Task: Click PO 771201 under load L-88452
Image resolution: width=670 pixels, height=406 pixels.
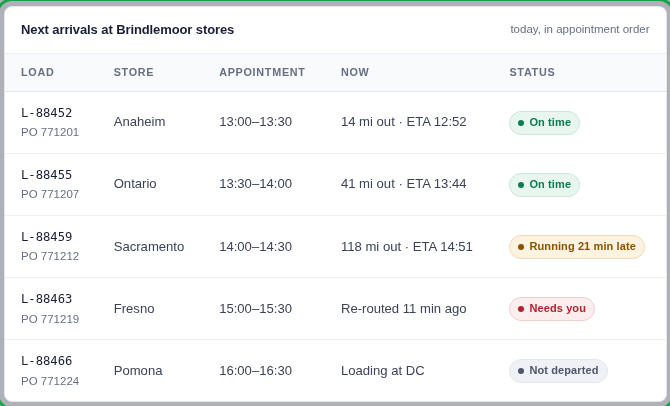Action: click(x=50, y=132)
